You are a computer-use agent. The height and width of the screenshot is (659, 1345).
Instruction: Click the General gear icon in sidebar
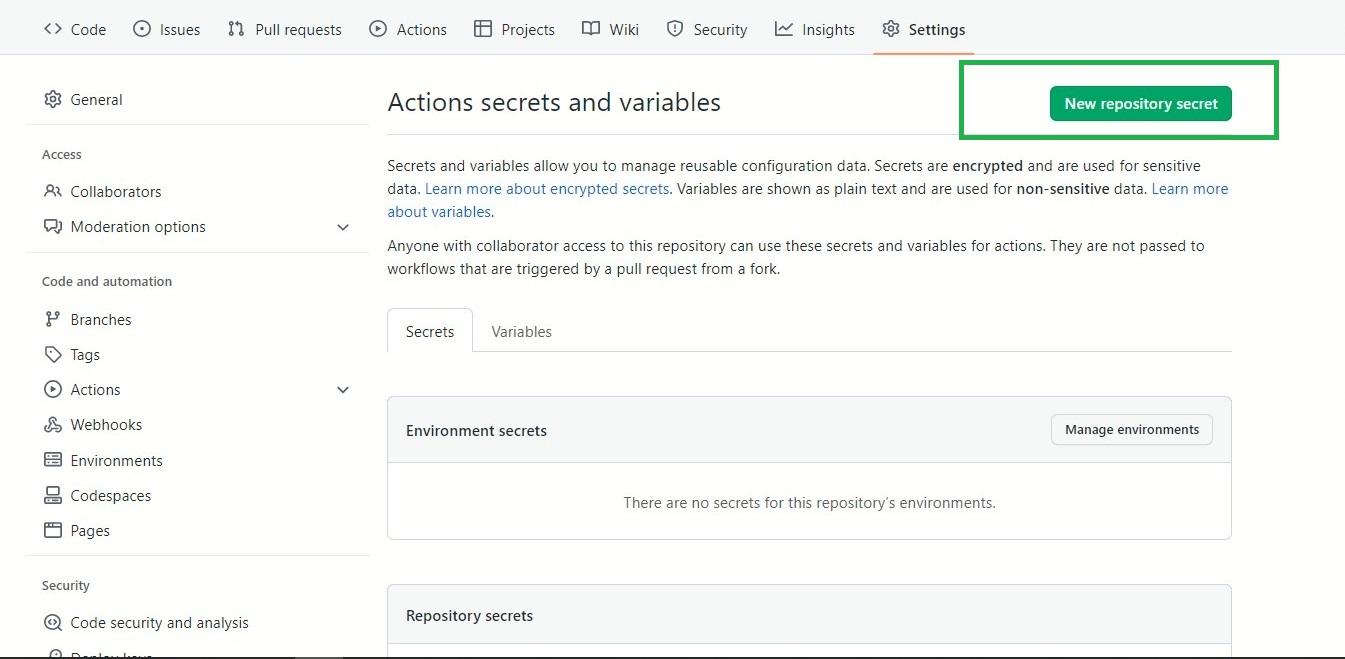[x=53, y=100]
